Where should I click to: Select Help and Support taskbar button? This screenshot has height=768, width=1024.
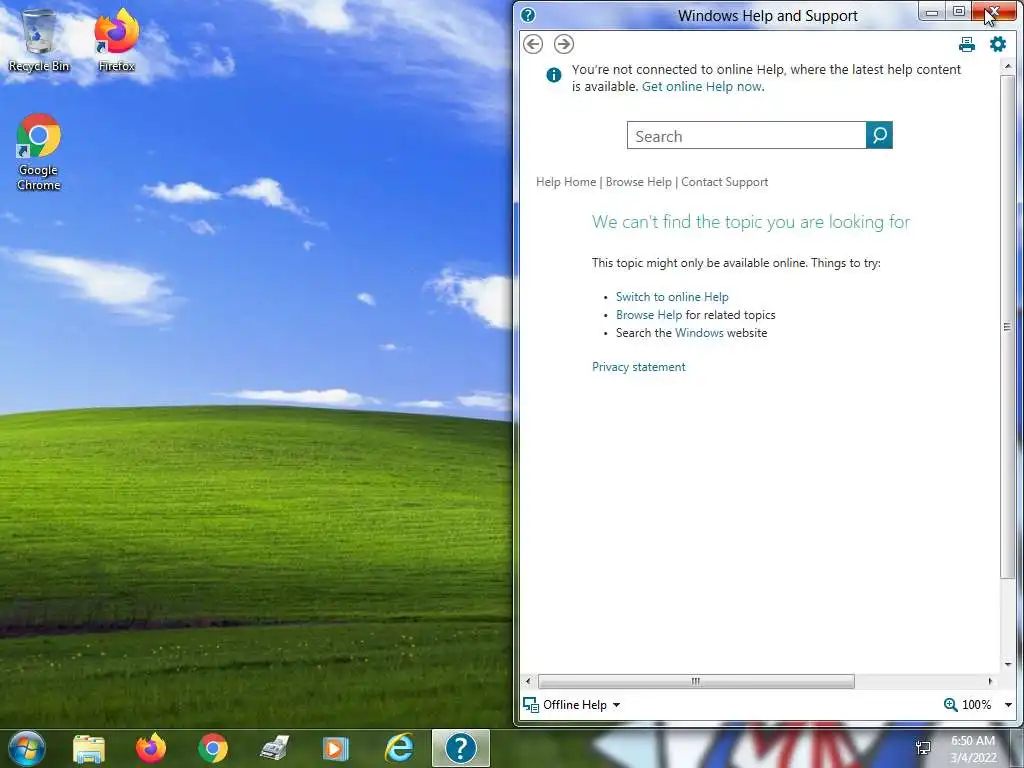460,748
